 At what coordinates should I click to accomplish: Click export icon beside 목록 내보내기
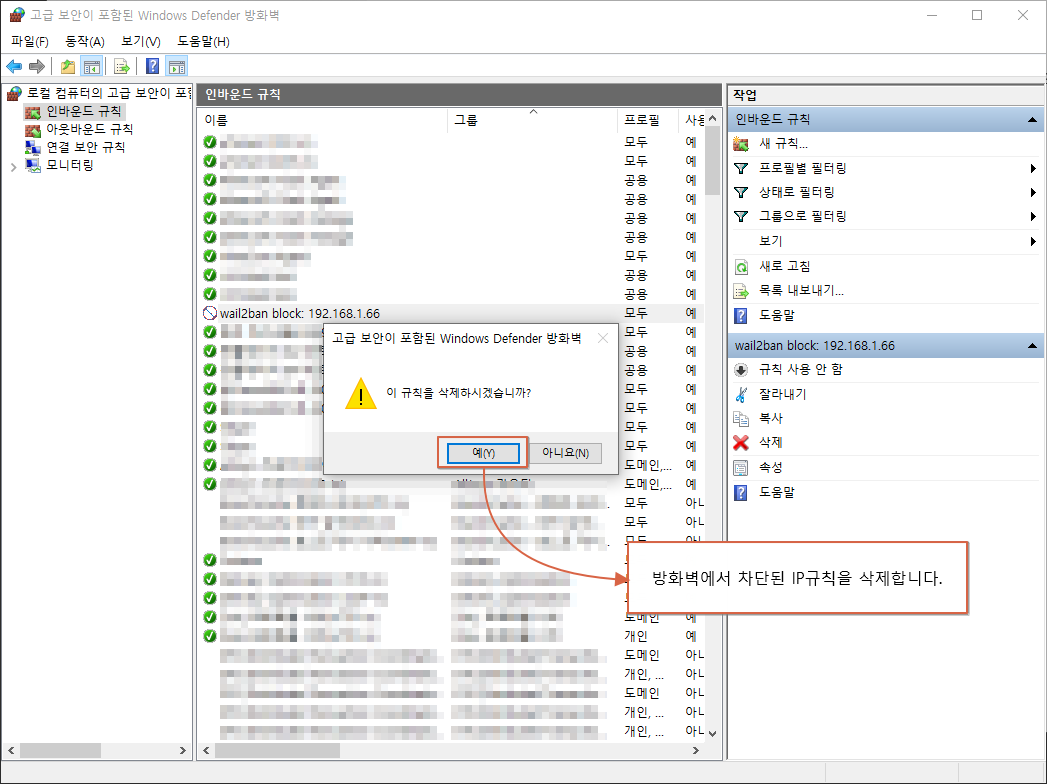click(x=741, y=291)
